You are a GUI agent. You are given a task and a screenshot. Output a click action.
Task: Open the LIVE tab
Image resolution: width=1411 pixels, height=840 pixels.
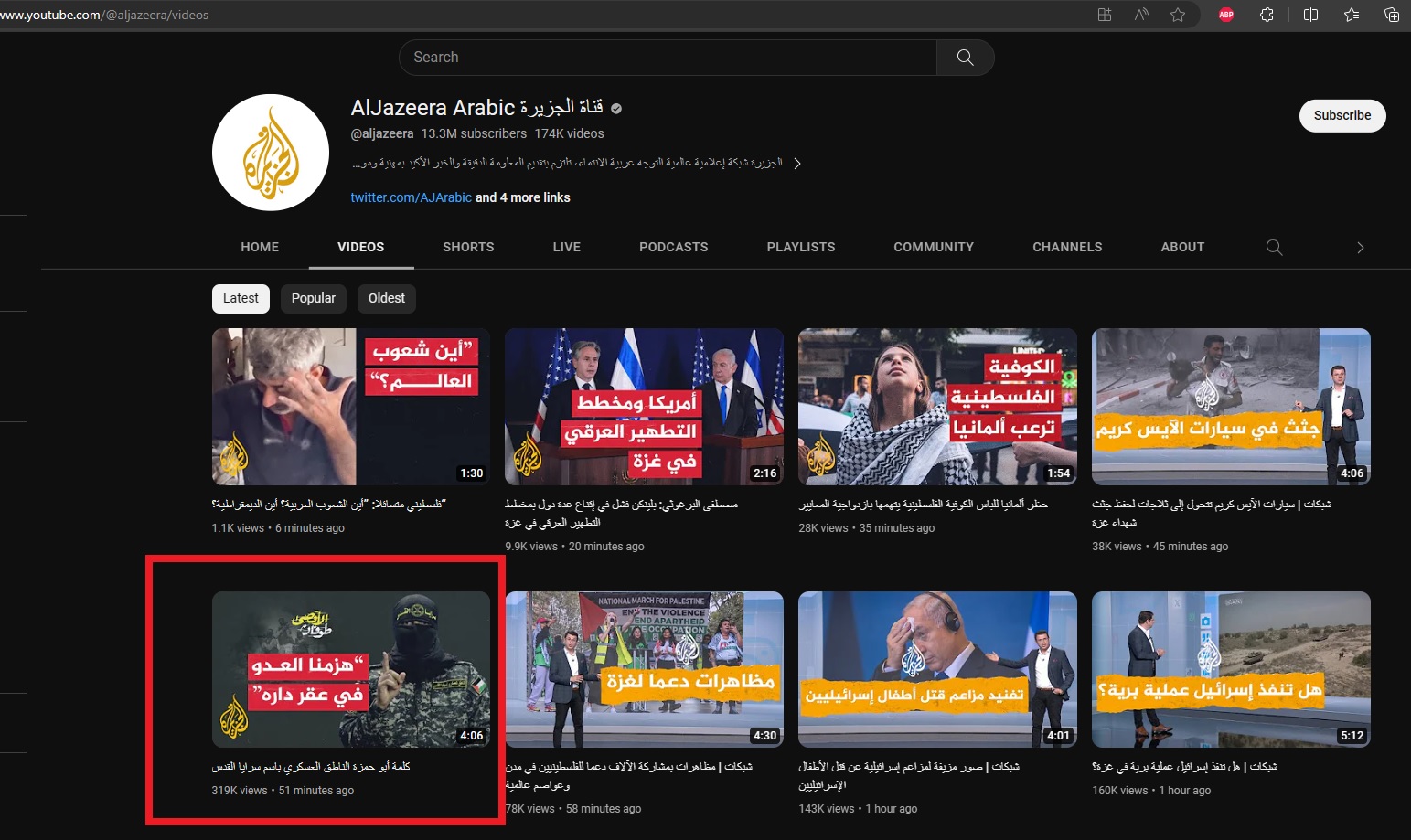point(567,247)
